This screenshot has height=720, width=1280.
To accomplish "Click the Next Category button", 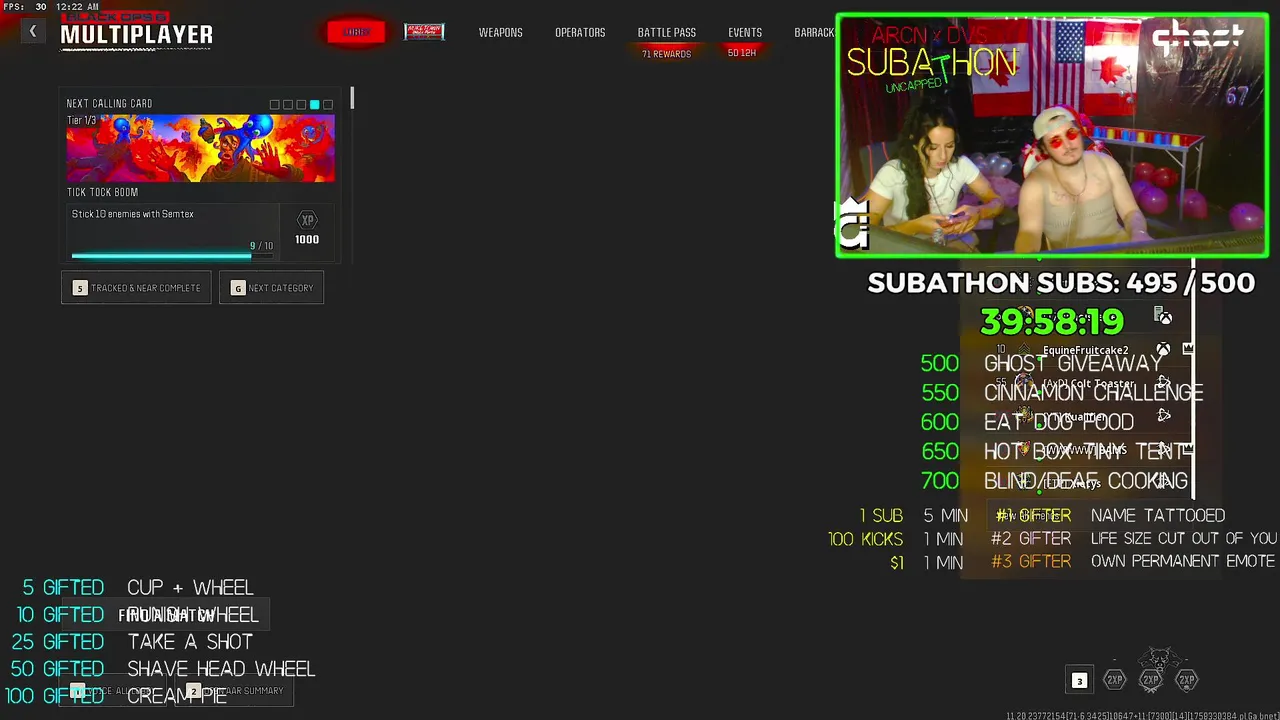I will (271, 288).
